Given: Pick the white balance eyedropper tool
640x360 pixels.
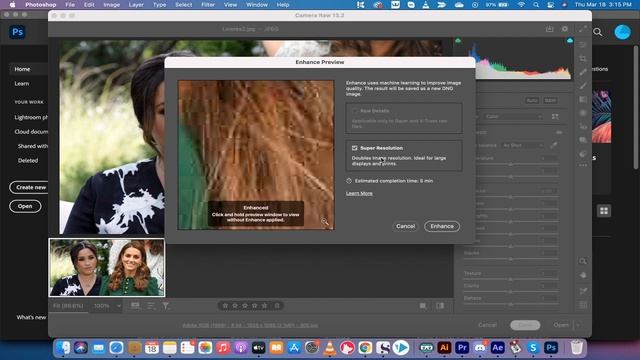Looking at the screenshot, I should (553, 145).
